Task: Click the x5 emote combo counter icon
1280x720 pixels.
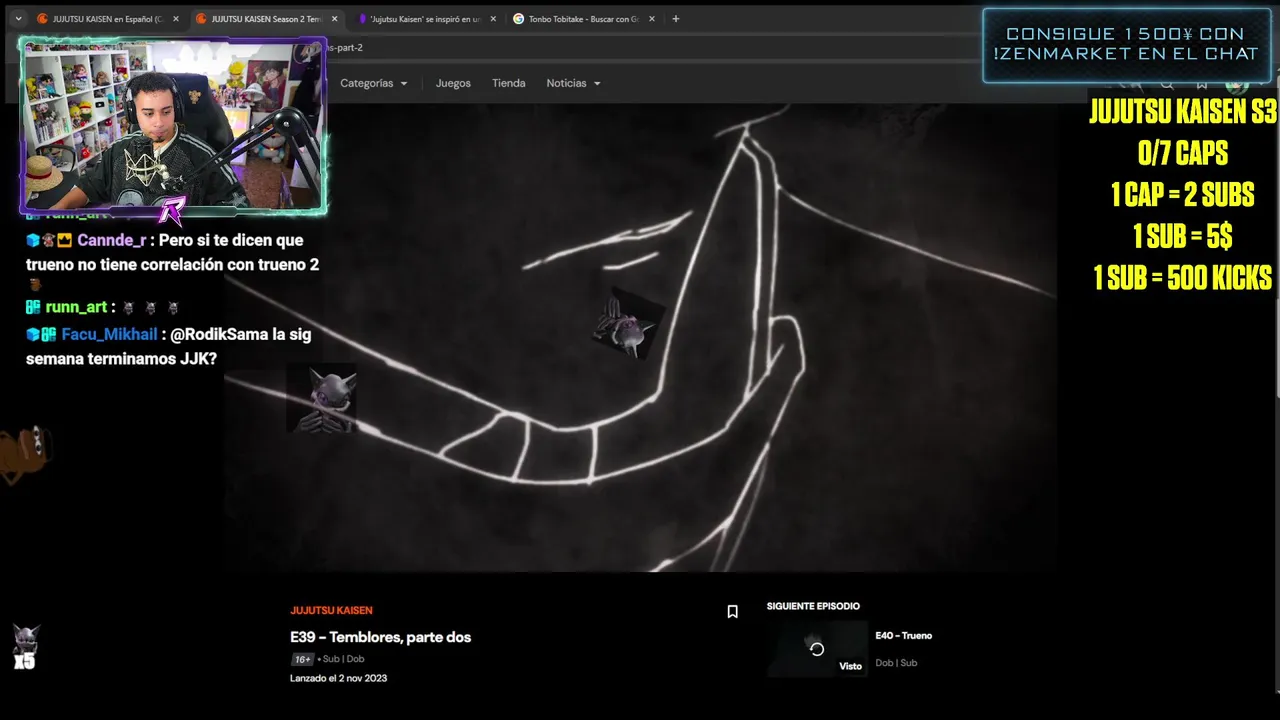Action: tap(24, 647)
